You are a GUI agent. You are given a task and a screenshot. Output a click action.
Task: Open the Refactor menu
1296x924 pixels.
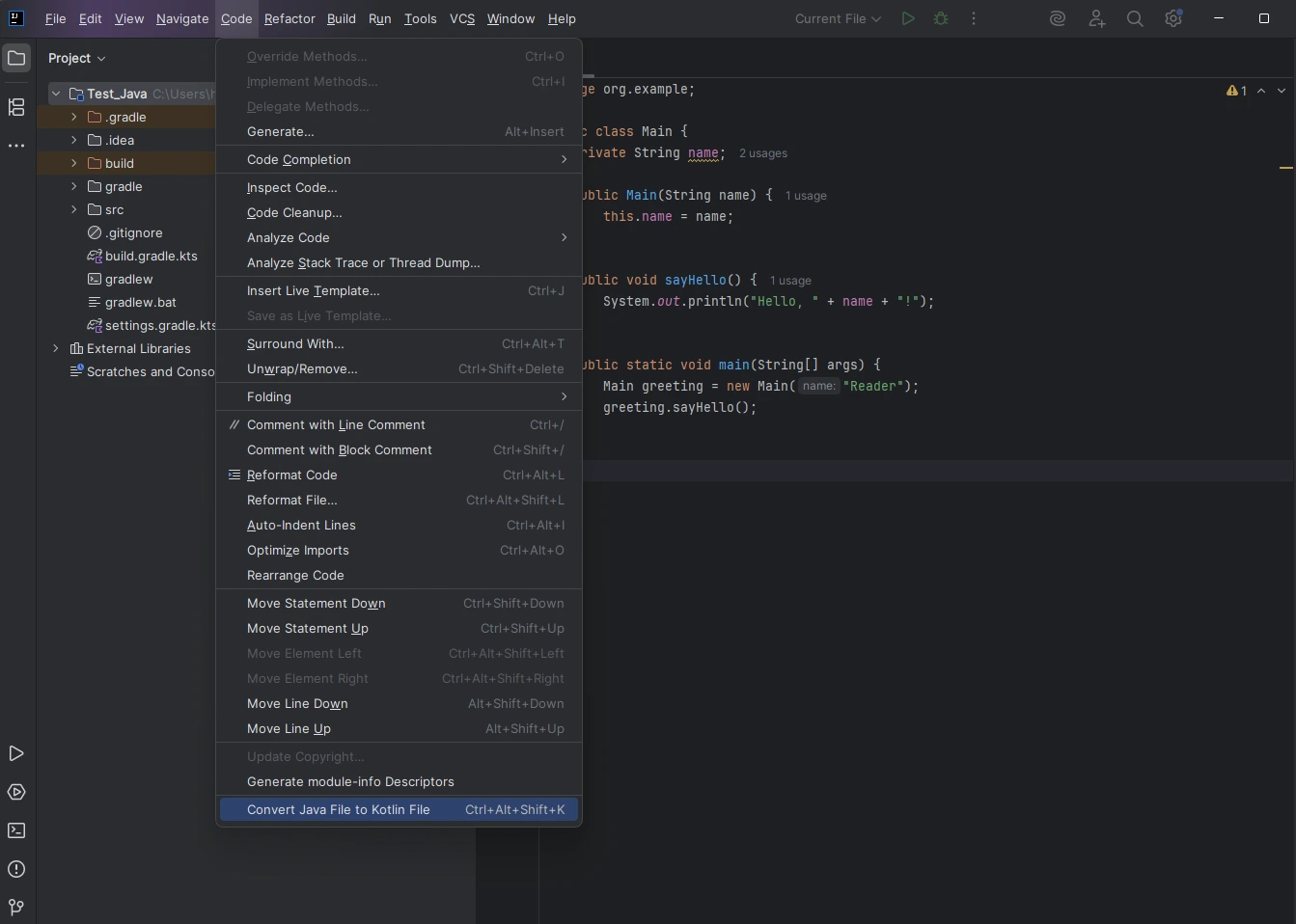(x=290, y=18)
